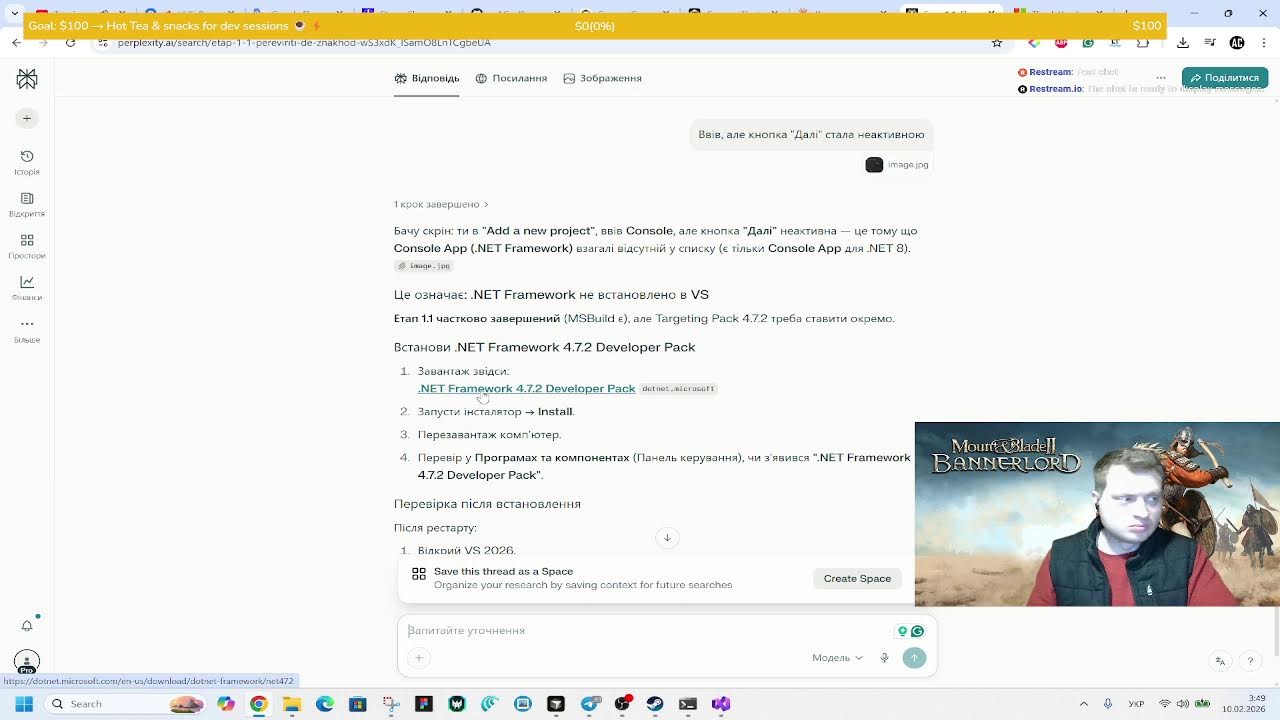The image size is (1280, 720).
Task: Click the Create Space button
Action: tap(857, 579)
